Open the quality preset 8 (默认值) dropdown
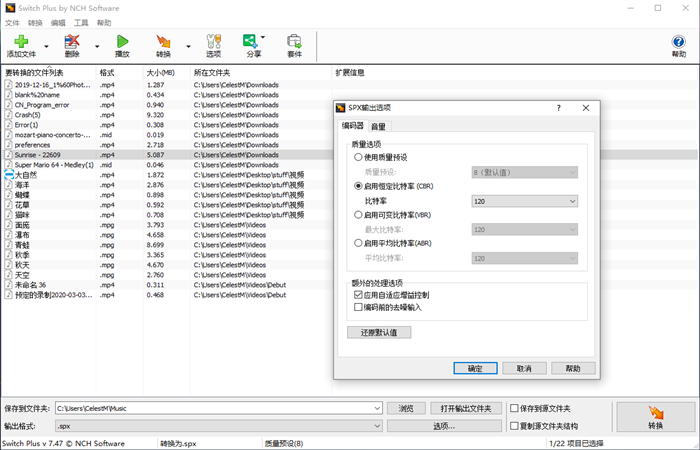 525,172
